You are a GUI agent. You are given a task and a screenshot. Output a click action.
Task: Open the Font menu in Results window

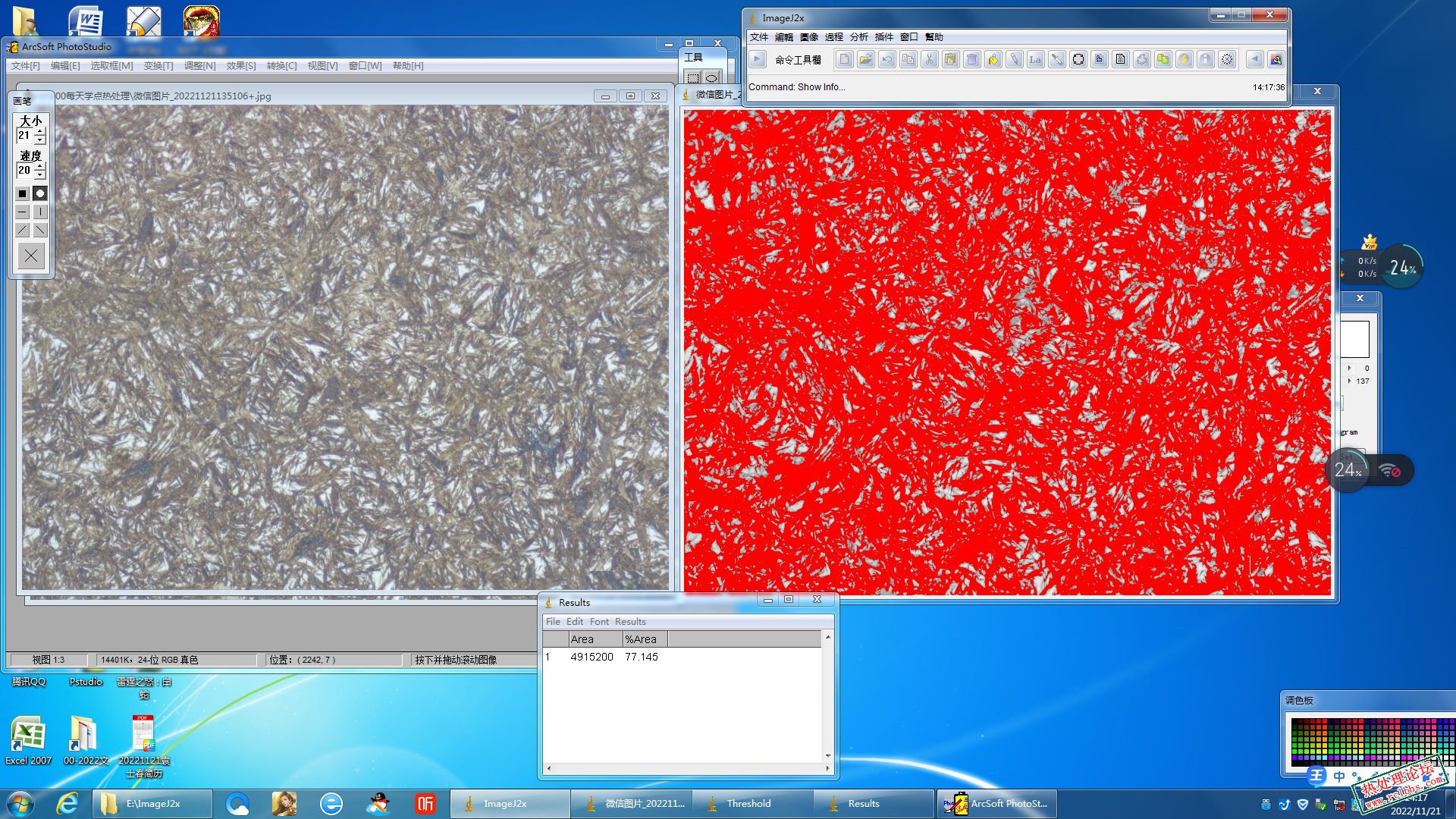point(599,622)
